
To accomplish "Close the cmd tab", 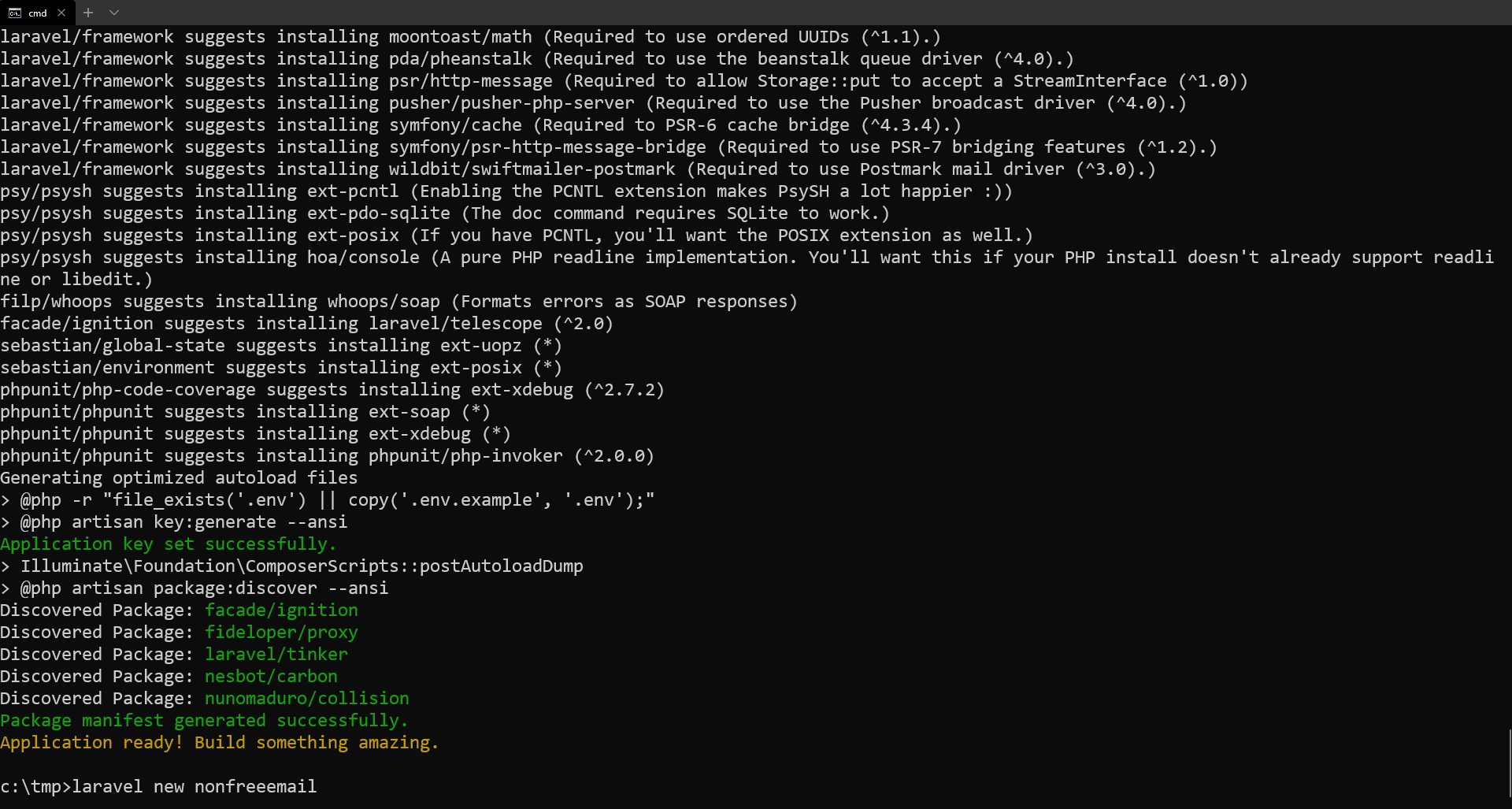I will click(61, 13).
